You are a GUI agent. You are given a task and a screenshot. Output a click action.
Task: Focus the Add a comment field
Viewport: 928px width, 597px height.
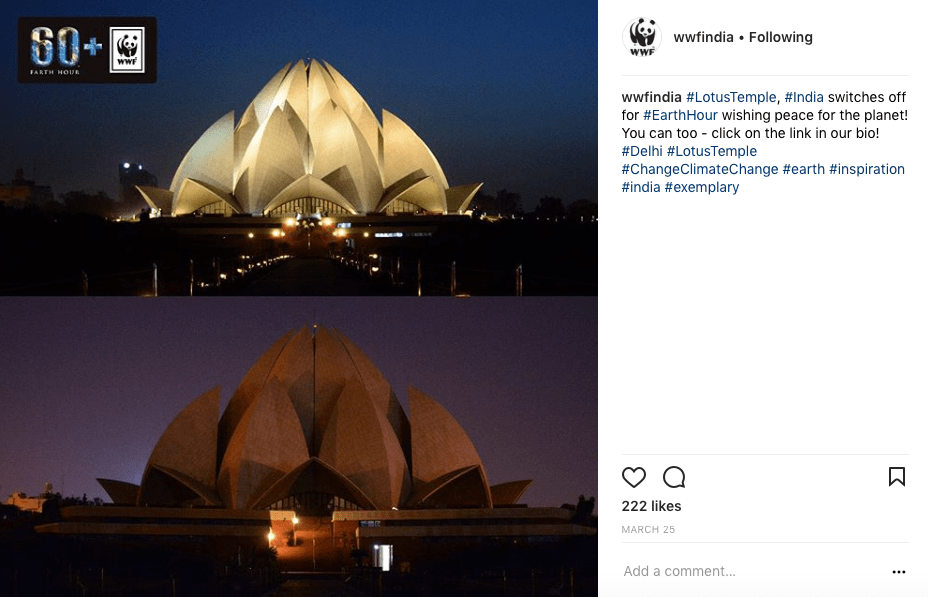752,571
